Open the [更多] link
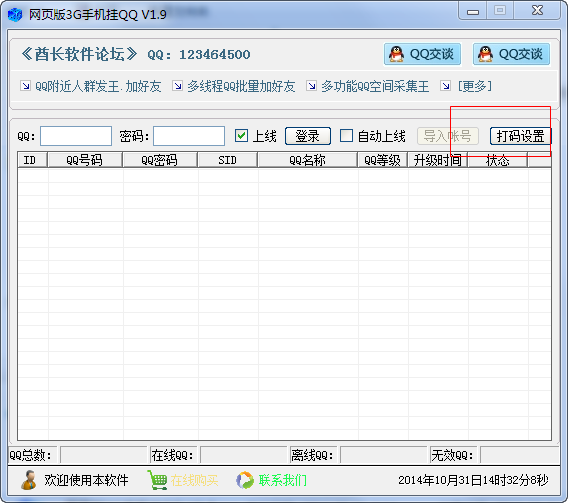This screenshot has width=568, height=503. 475,86
